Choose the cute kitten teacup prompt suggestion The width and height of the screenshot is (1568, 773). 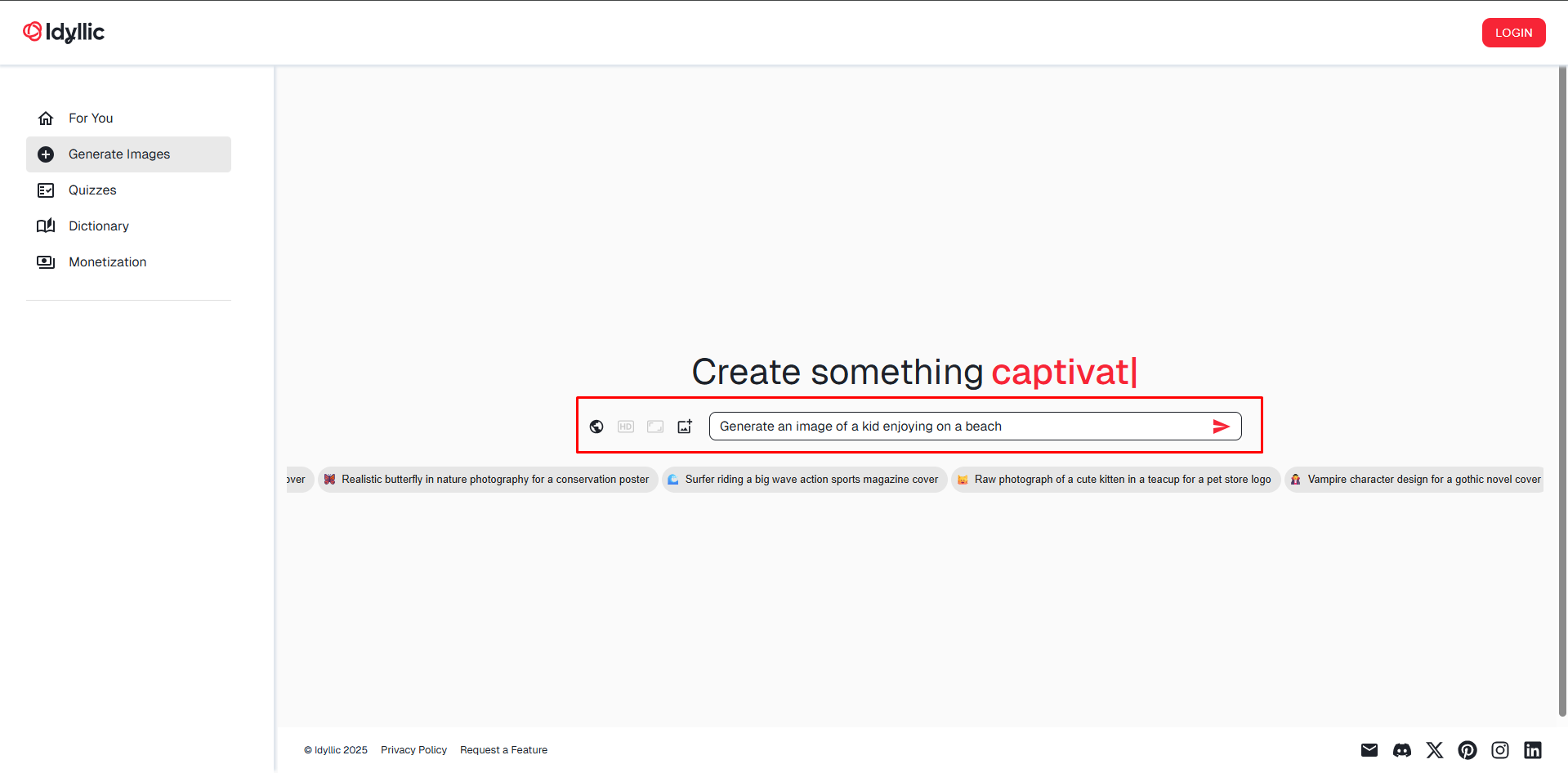1115,480
